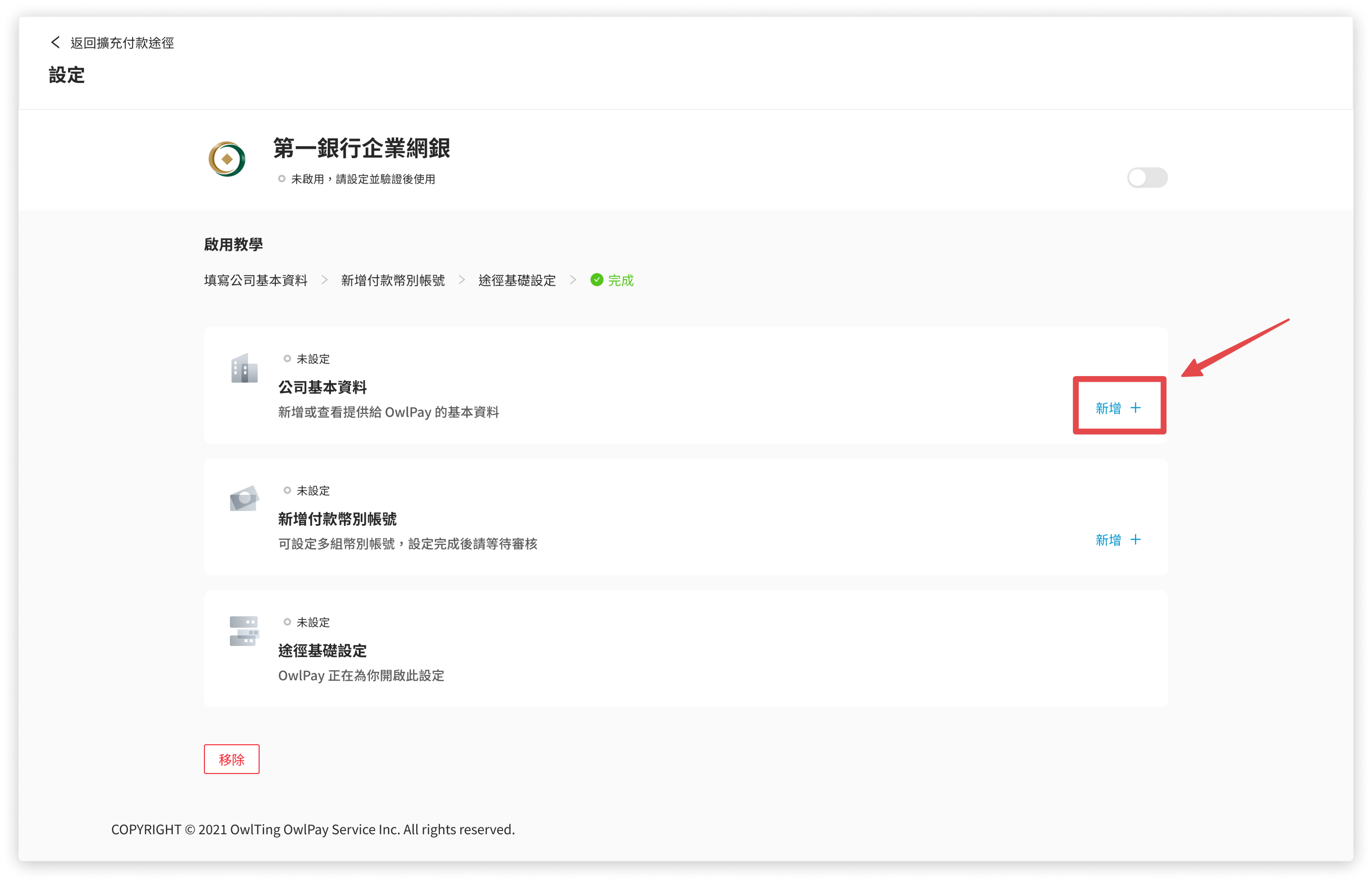
Task: Click the 啟用教學 heading
Action: tap(234, 245)
